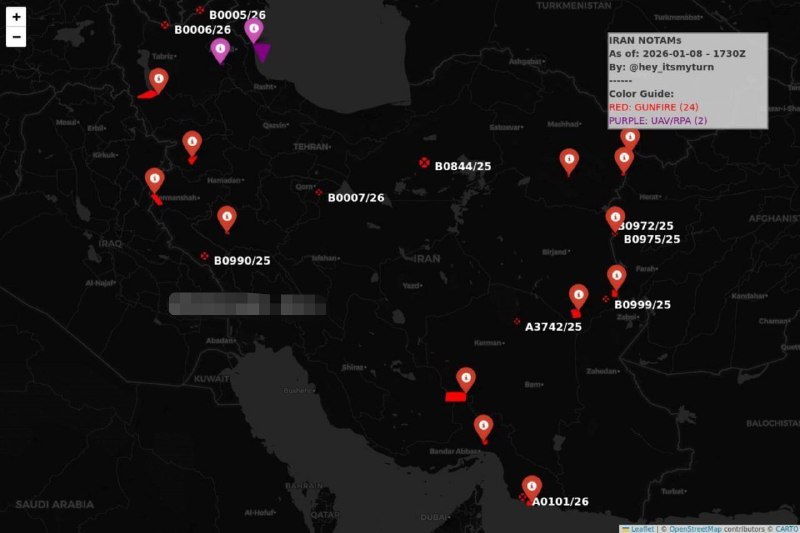Click the RED: GUNFIRE (24) legend entry

pos(654,107)
